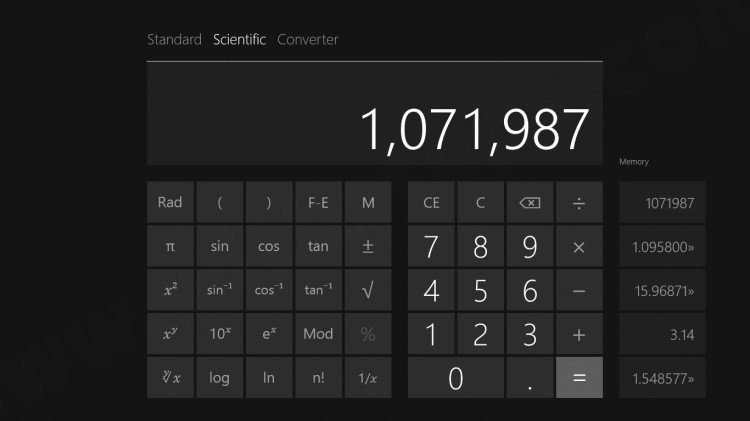Toggle F-E exponential notation
This screenshot has width=750, height=421.
pos(318,202)
